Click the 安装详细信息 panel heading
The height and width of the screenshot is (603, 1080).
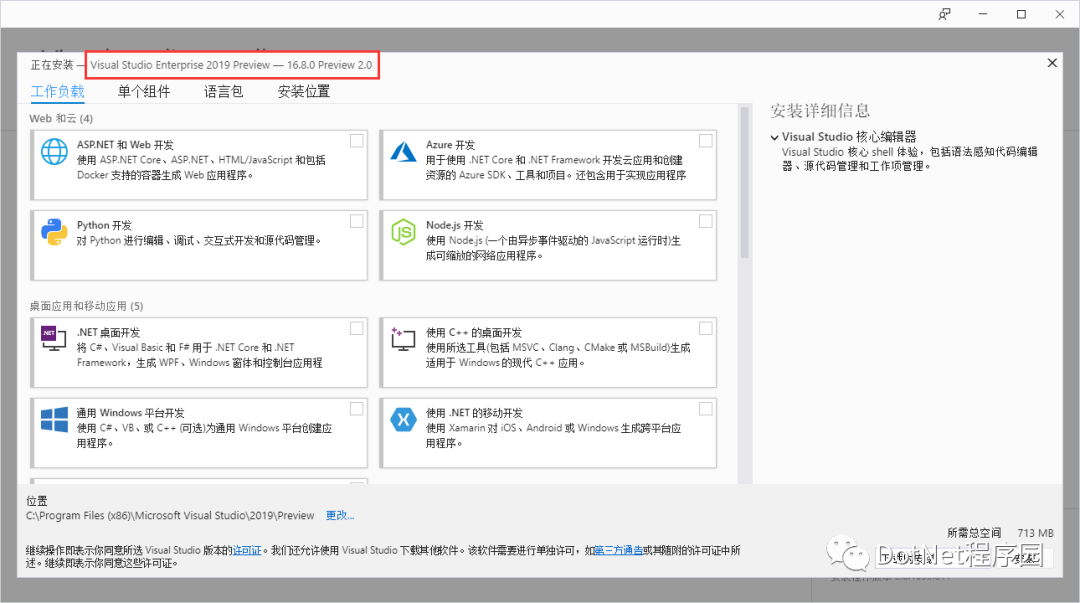[x=820, y=110]
